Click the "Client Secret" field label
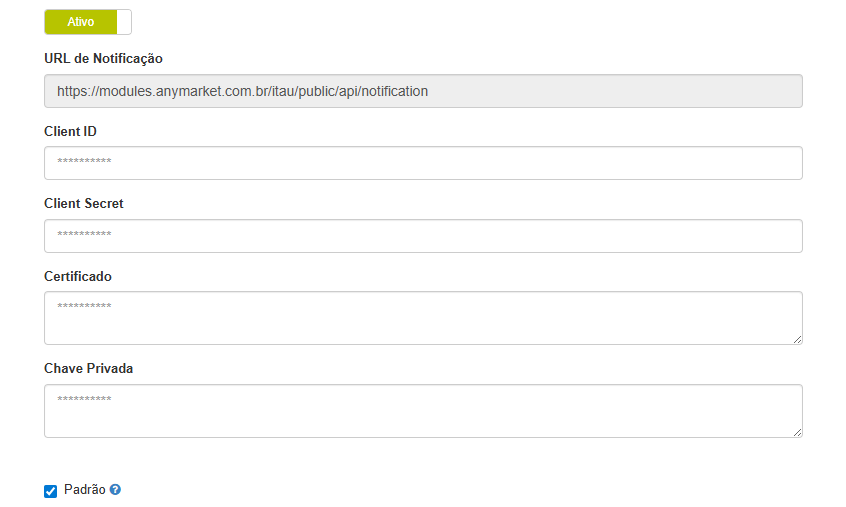846x507 pixels. pos(84,203)
